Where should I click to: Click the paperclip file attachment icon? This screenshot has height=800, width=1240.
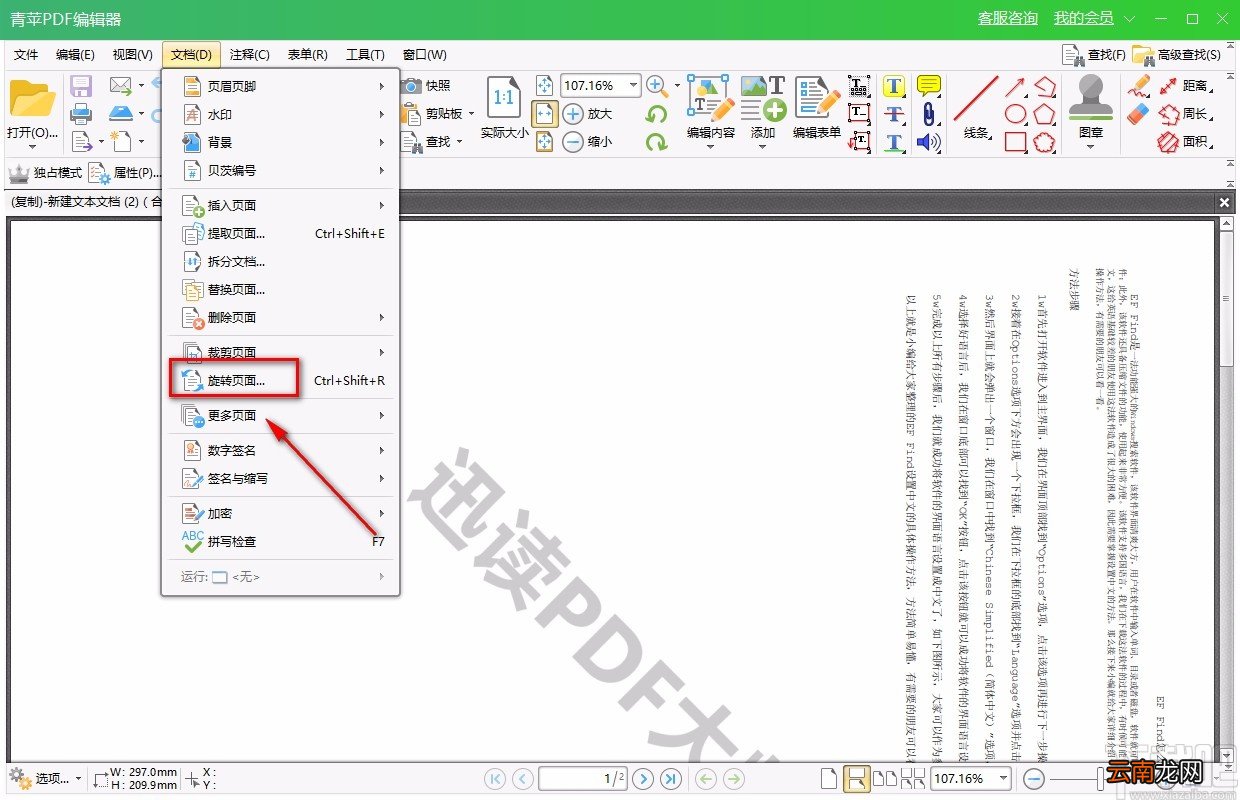pyautogui.click(x=929, y=114)
